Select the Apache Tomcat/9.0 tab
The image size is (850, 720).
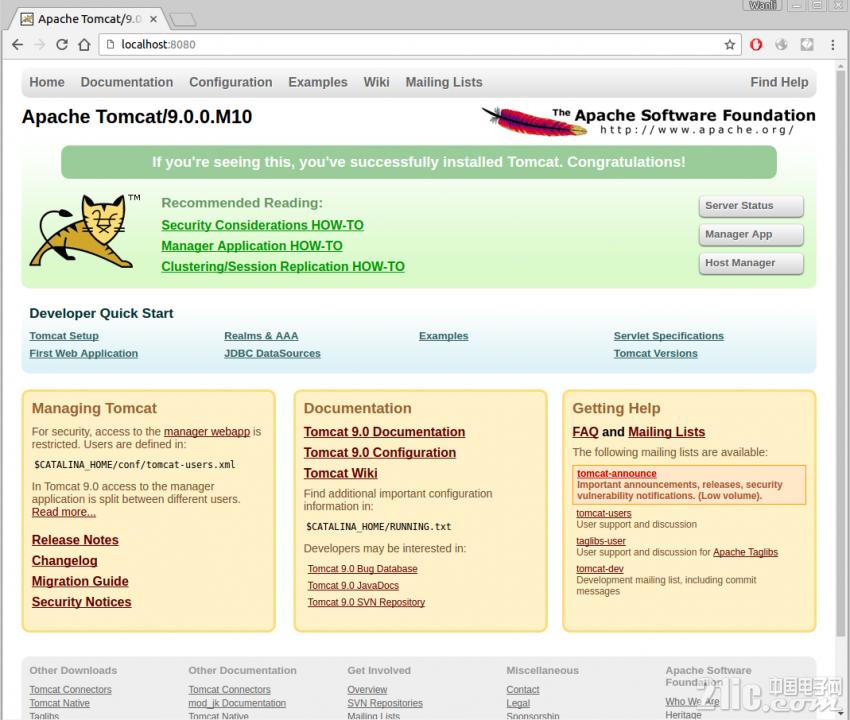click(89, 19)
